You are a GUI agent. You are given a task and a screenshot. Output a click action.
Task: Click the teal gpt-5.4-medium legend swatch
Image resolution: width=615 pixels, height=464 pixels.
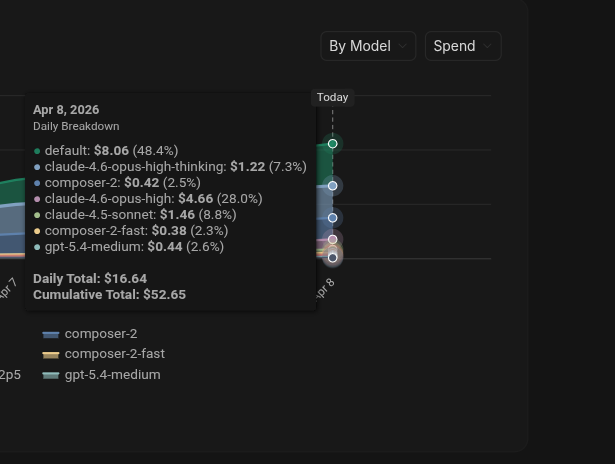tap(51, 375)
